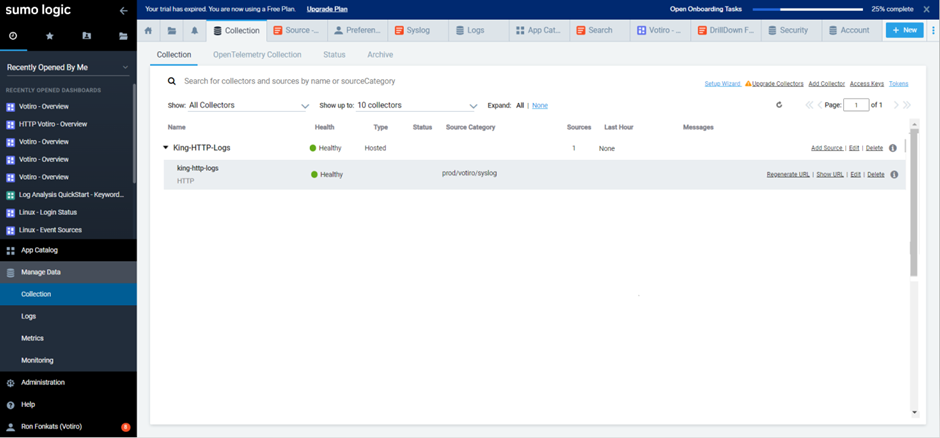Open the Home tab icon

[149, 31]
